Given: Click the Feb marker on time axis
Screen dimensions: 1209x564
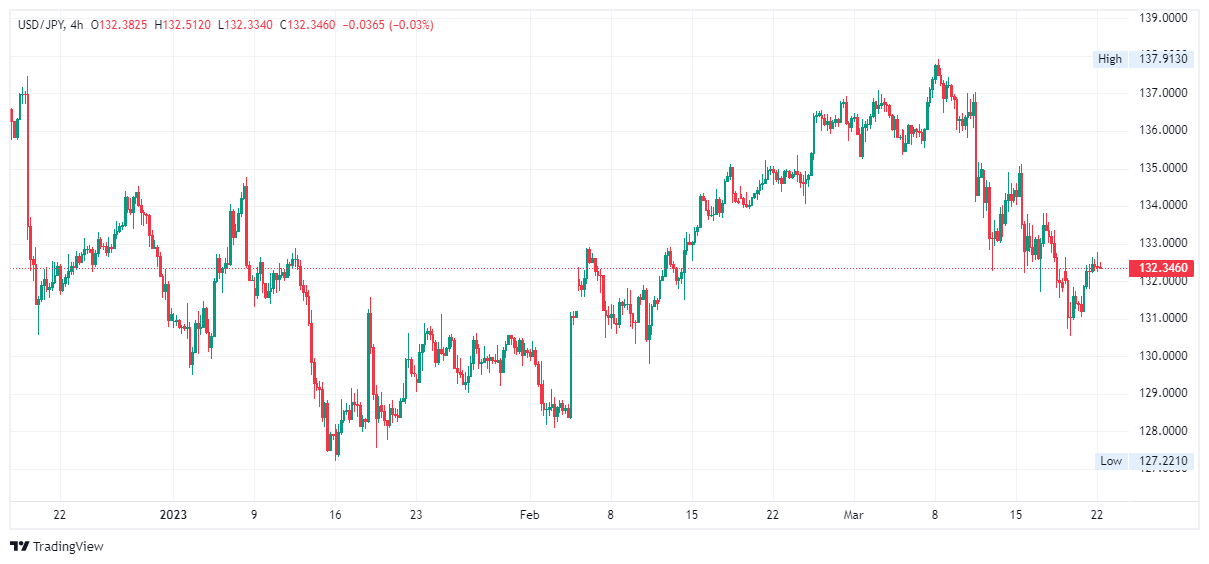Looking at the screenshot, I should coord(529,515).
